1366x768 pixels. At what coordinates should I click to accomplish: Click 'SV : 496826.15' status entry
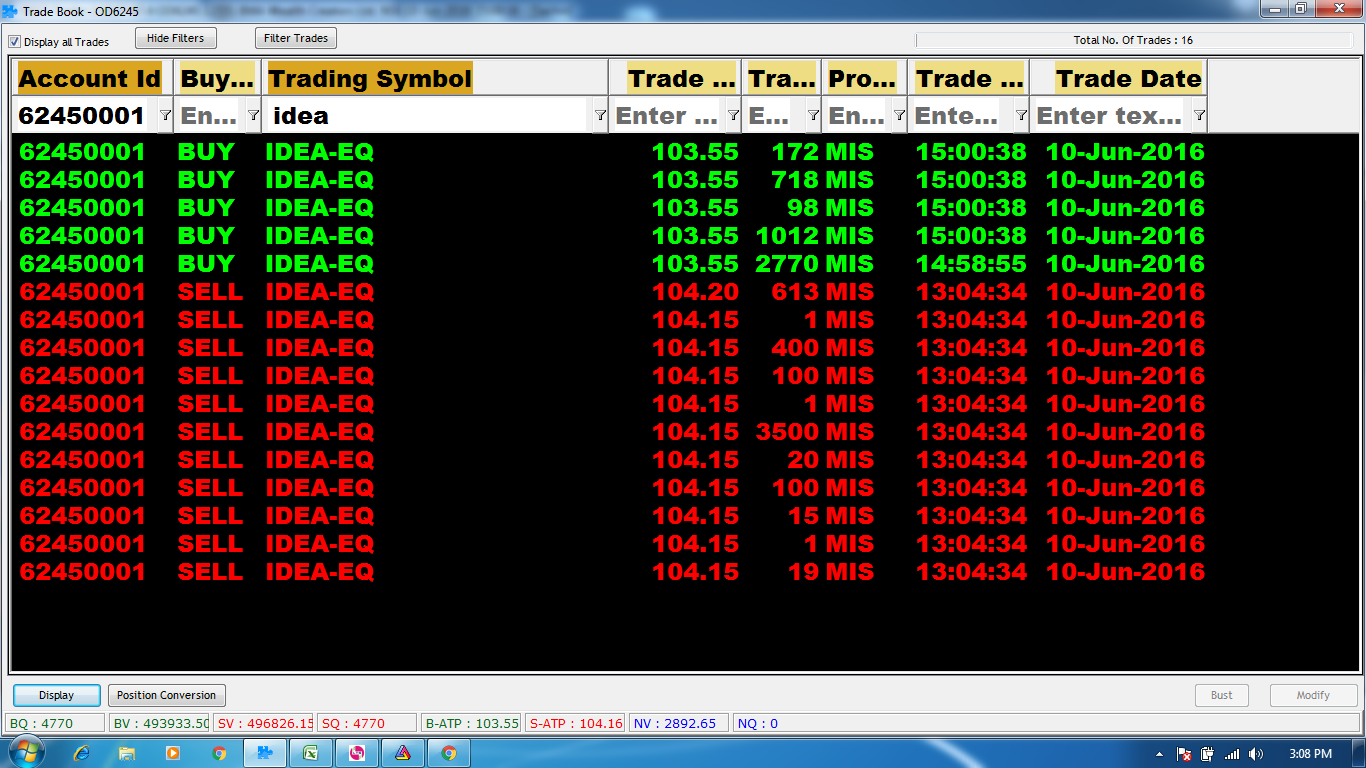[x=264, y=723]
